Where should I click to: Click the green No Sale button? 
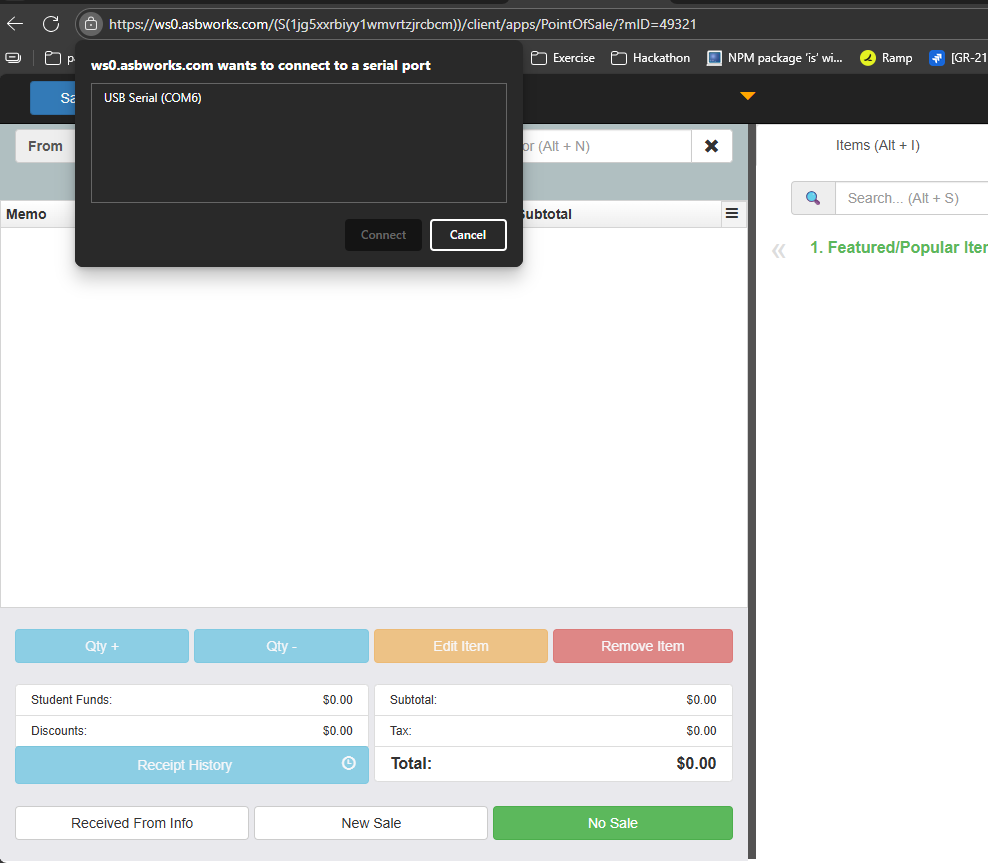click(612, 823)
